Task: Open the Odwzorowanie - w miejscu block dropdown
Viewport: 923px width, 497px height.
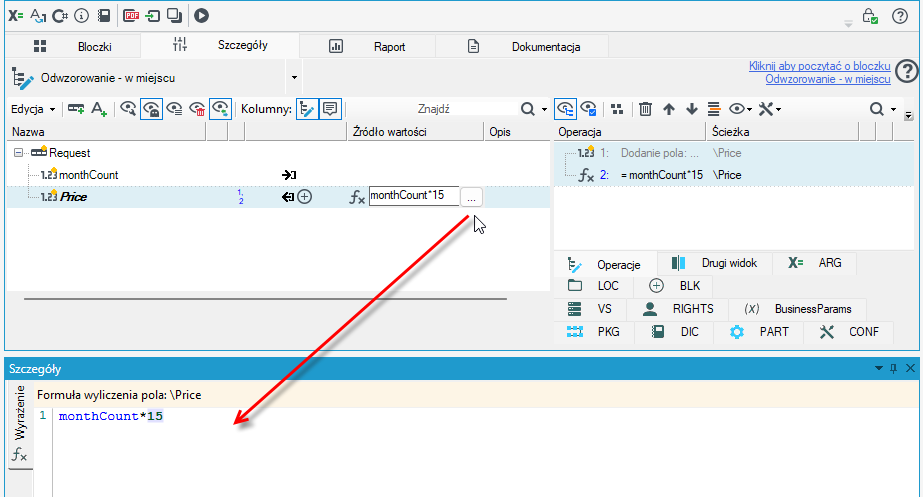Action: point(294,78)
